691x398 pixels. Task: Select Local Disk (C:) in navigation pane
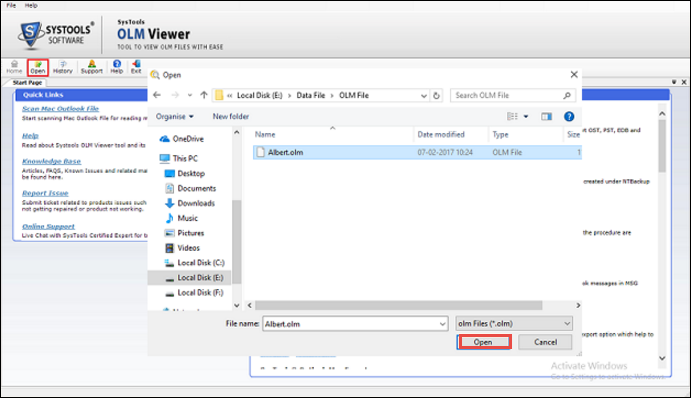(x=194, y=263)
